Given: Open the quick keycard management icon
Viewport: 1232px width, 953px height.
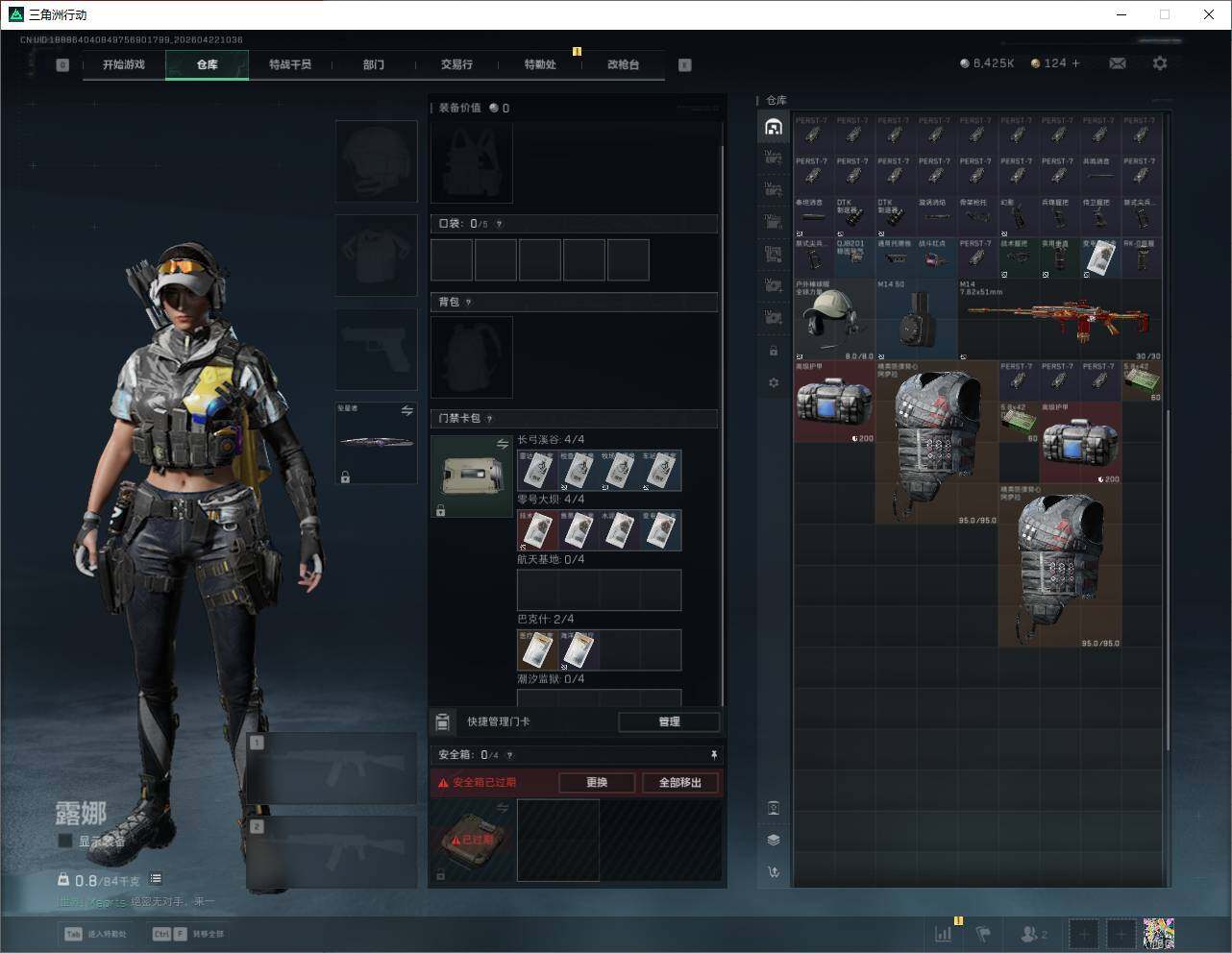Looking at the screenshot, I should point(443,721).
